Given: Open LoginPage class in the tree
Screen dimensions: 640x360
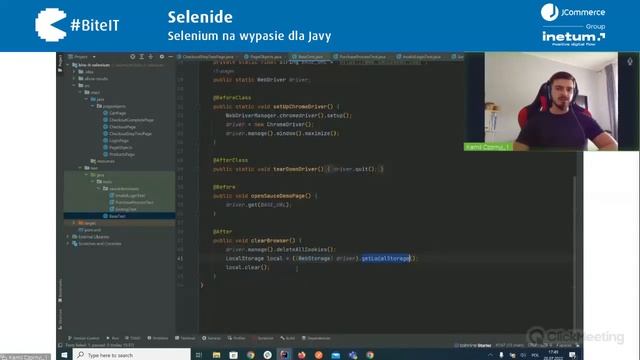Looking at the screenshot, I should pyautogui.click(x=116, y=140).
